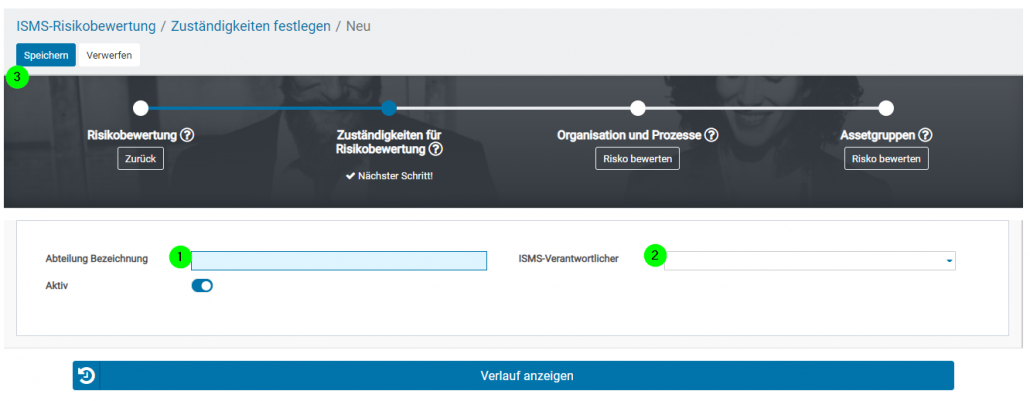Select the Risikobewertung step circle
The height and width of the screenshot is (401, 1030).
(x=141, y=108)
